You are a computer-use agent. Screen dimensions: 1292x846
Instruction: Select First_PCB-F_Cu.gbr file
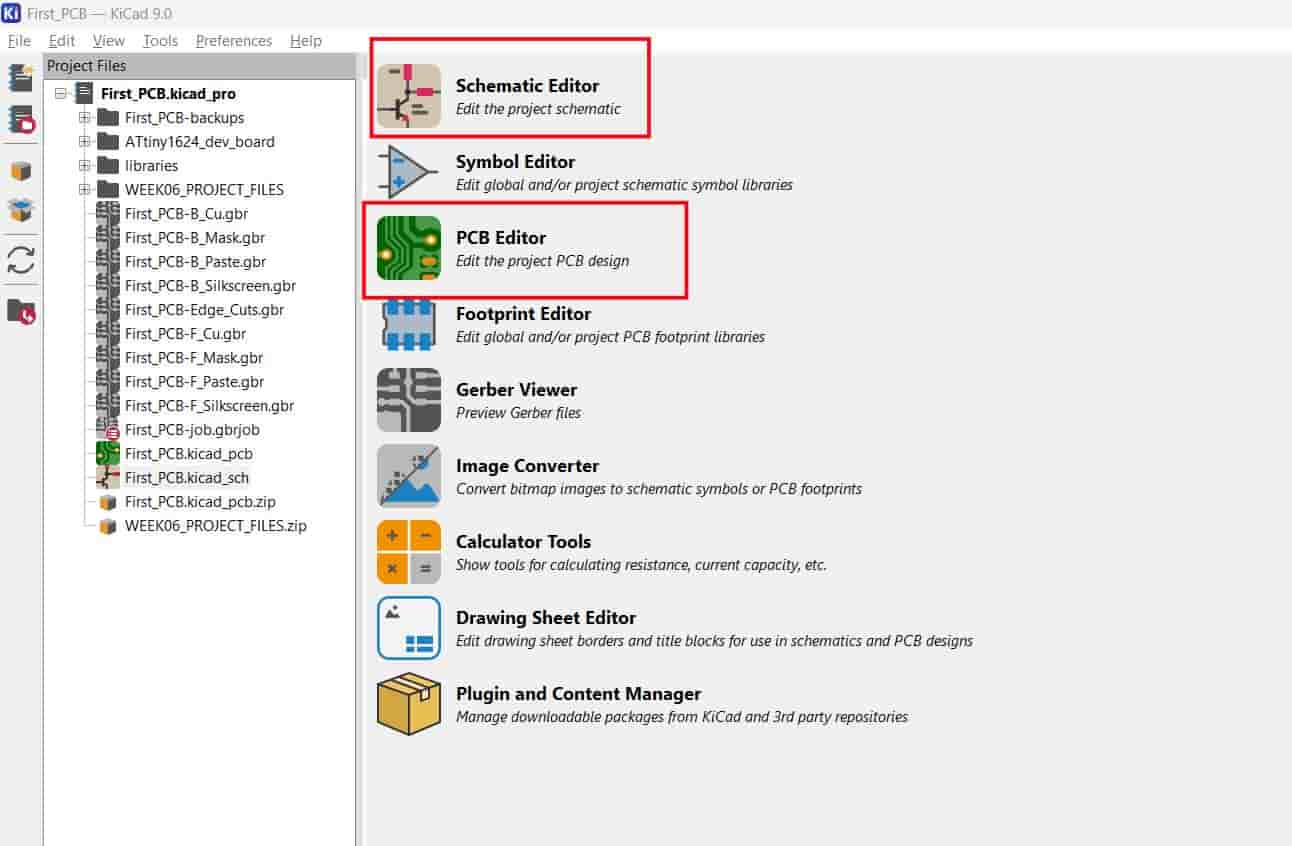[185, 334]
